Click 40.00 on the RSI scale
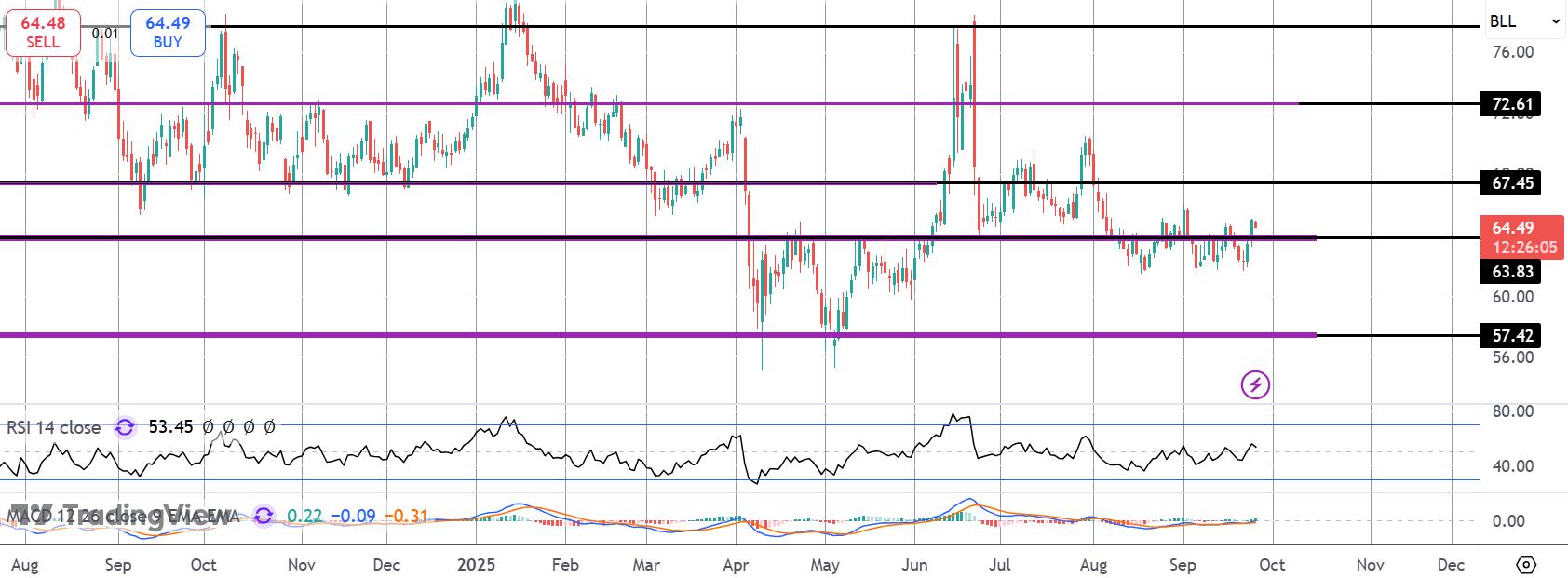1568x578 pixels. tap(1512, 466)
